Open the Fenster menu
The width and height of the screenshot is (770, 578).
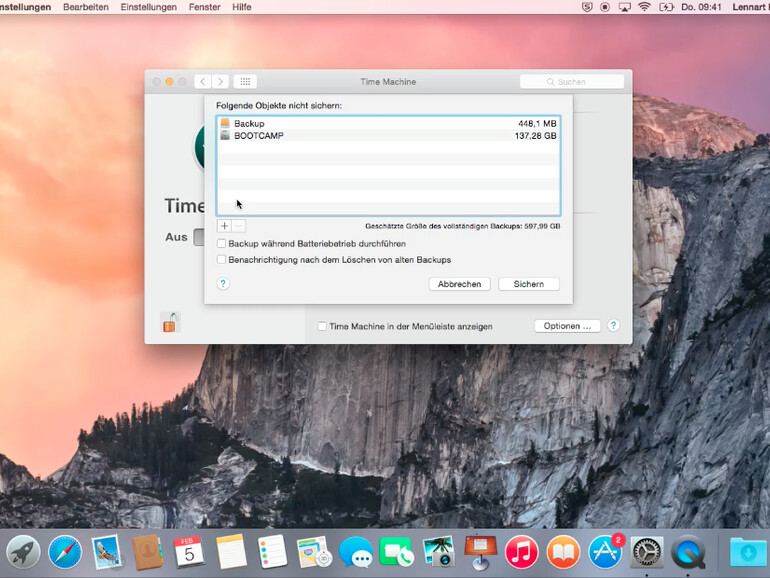tap(204, 7)
